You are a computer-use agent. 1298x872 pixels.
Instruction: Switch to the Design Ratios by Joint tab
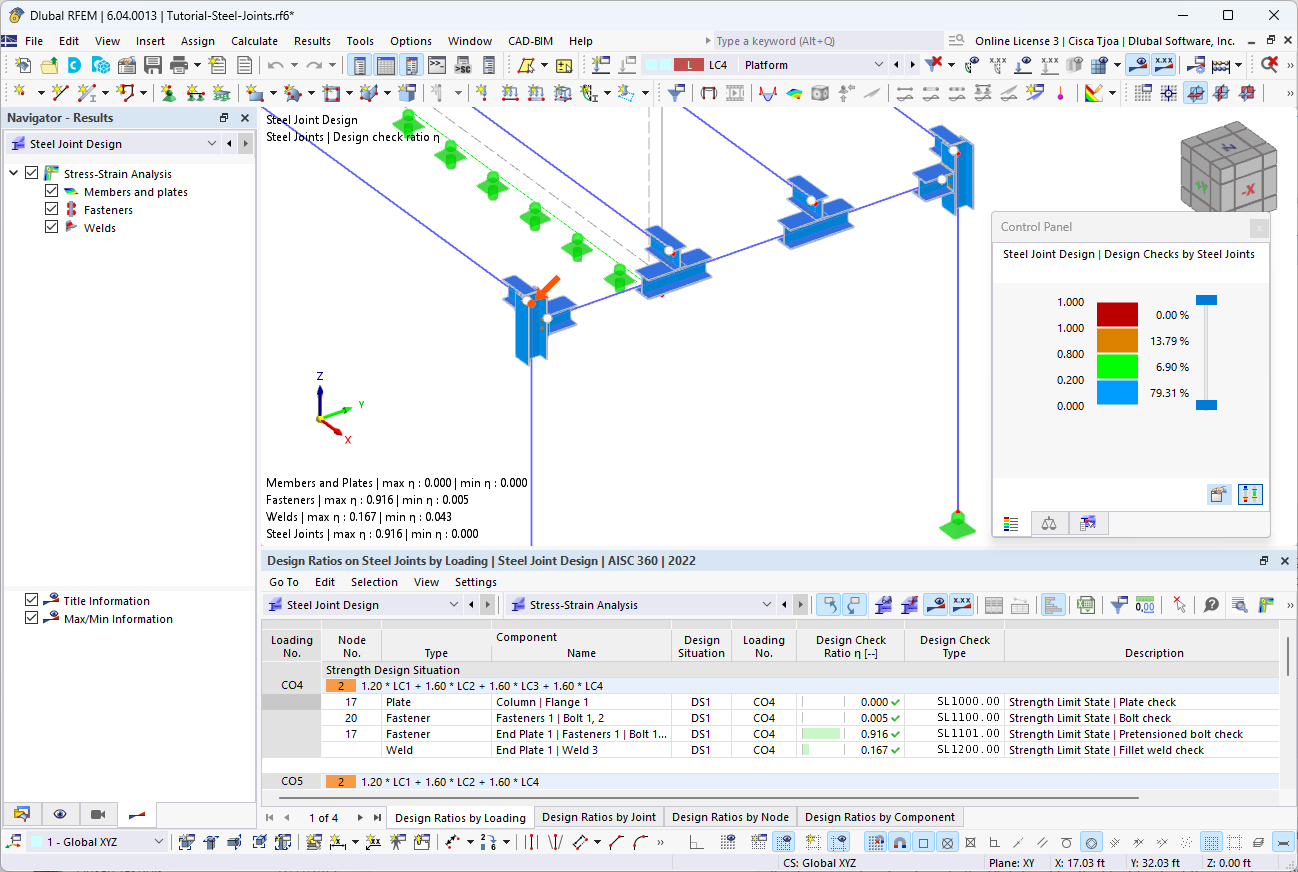pyautogui.click(x=598, y=817)
